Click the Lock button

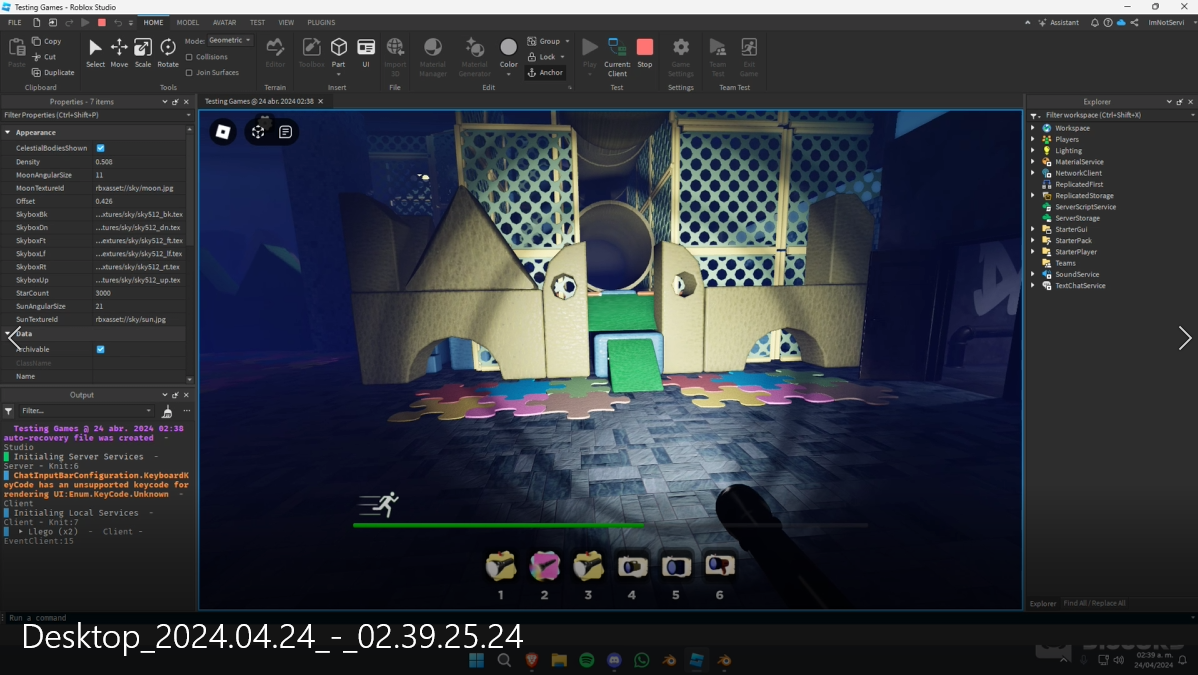pyautogui.click(x=542, y=57)
